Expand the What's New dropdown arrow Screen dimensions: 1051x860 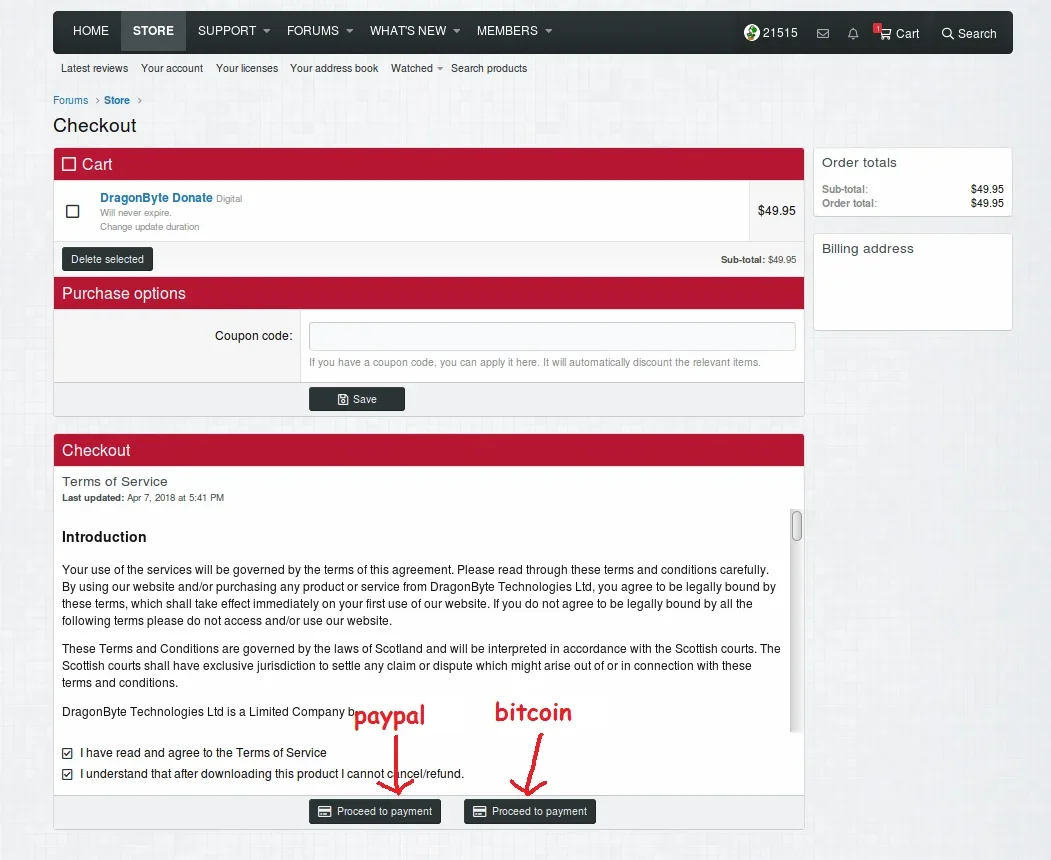pyautogui.click(x=456, y=31)
